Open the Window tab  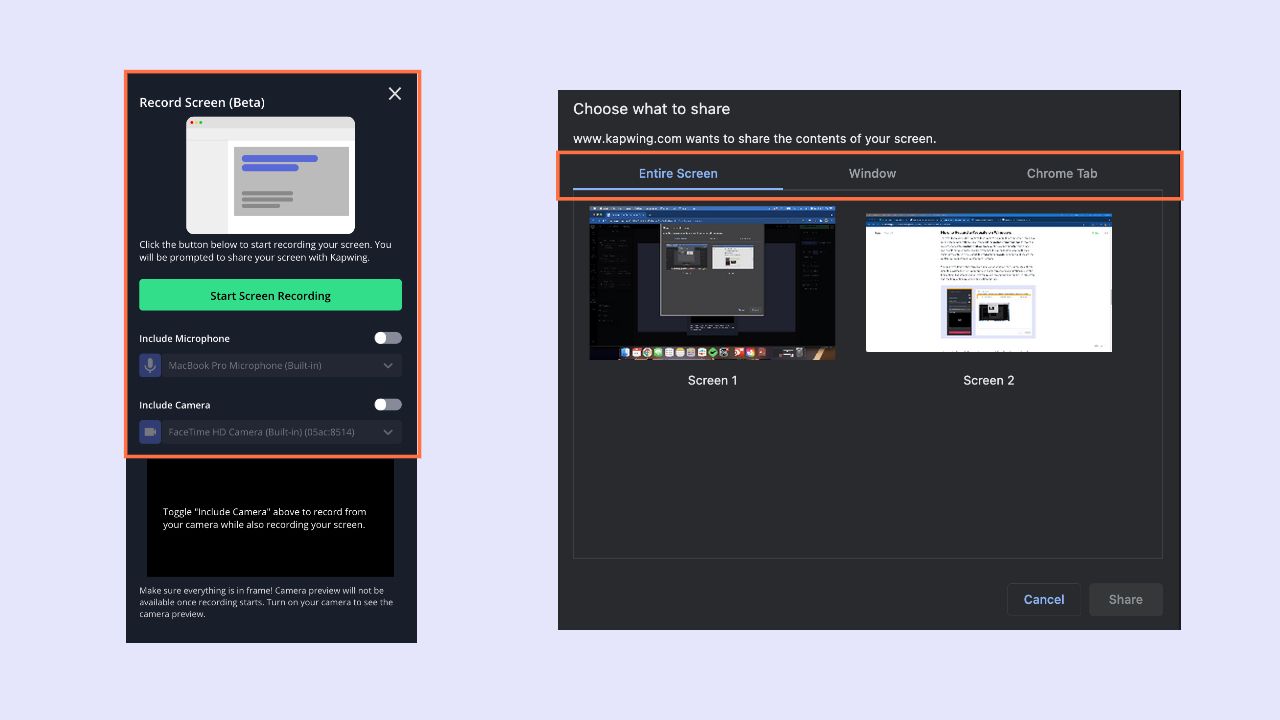[x=872, y=174]
